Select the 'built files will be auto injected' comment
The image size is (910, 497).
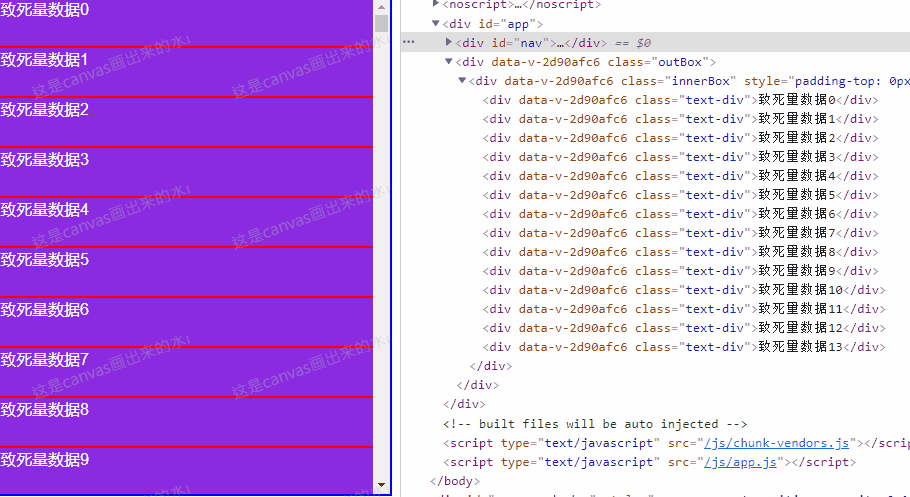(x=595, y=424)
